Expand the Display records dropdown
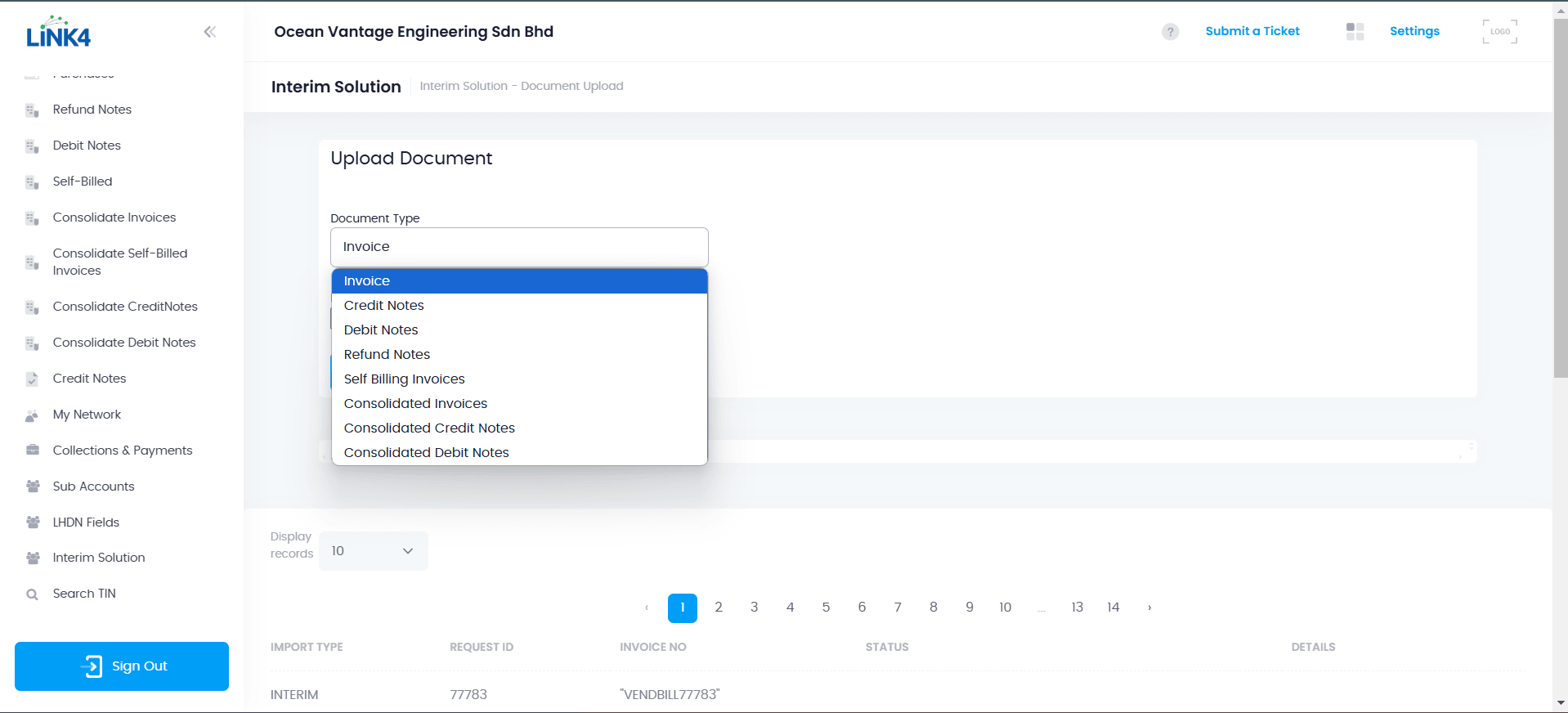 tap(373, 551)
